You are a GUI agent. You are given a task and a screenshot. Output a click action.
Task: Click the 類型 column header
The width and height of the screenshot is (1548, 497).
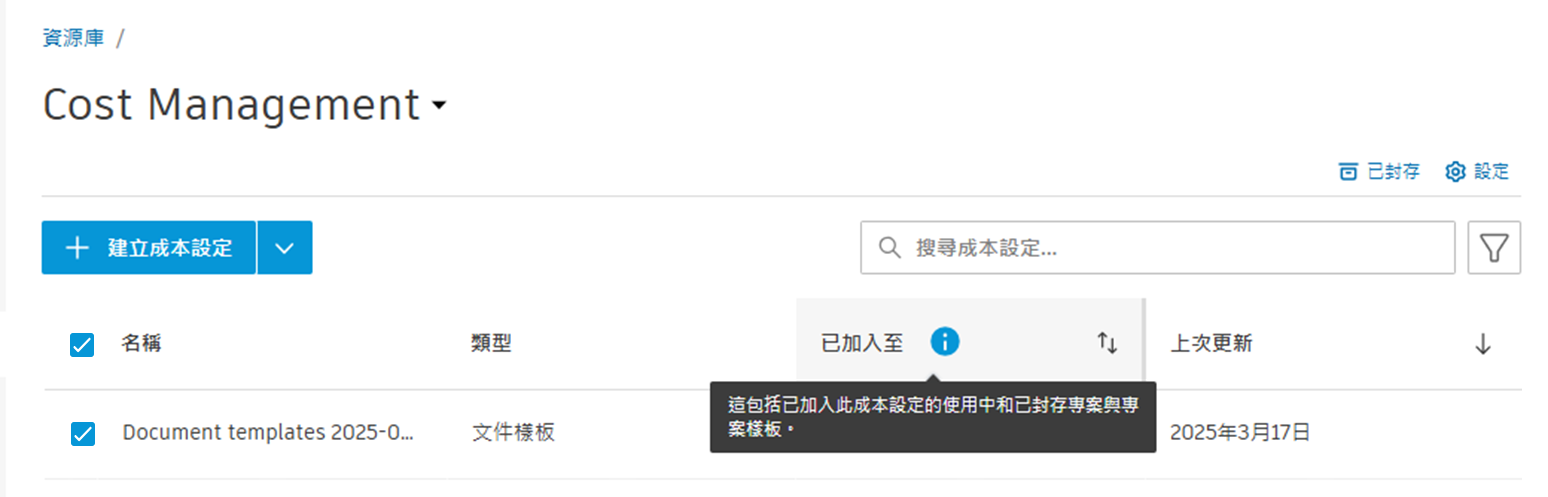tap(491, 344)
